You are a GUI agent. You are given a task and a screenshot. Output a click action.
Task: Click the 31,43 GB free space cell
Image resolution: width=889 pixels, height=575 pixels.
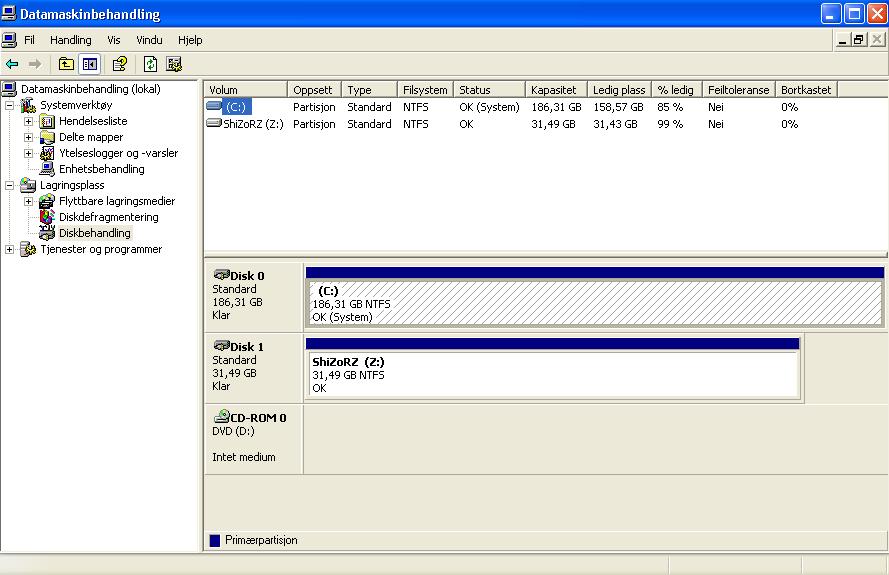click(x=615, y=124)
